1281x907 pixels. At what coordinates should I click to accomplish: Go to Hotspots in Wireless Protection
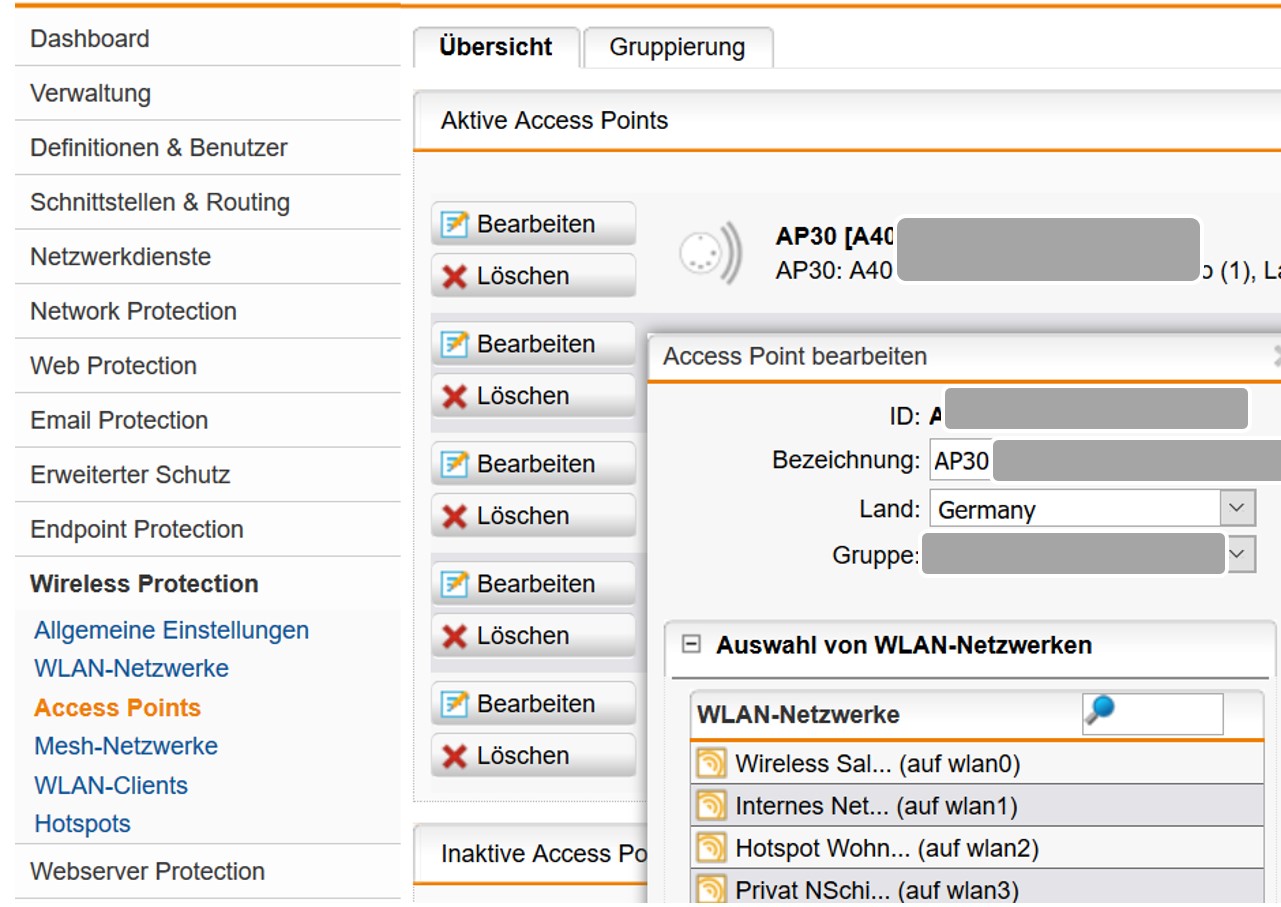[x=82, y=824]
